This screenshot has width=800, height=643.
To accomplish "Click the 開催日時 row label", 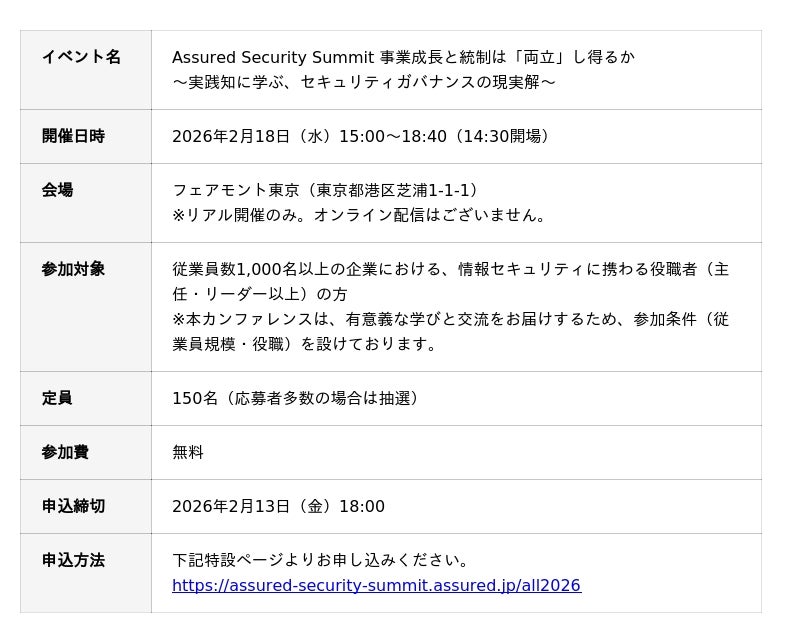I will (73, 136).
